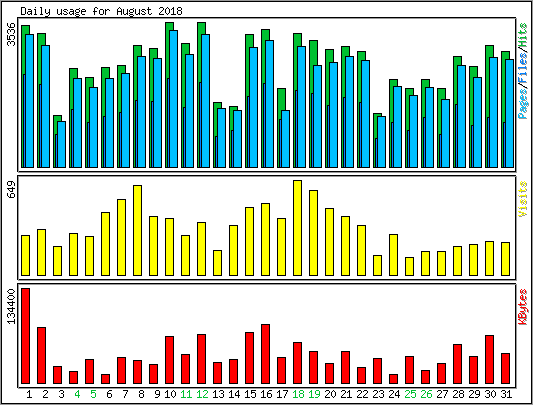533x405 pixels.
Task: Click the red KBytes bar for day 16
Action: [x=265, y=354]
